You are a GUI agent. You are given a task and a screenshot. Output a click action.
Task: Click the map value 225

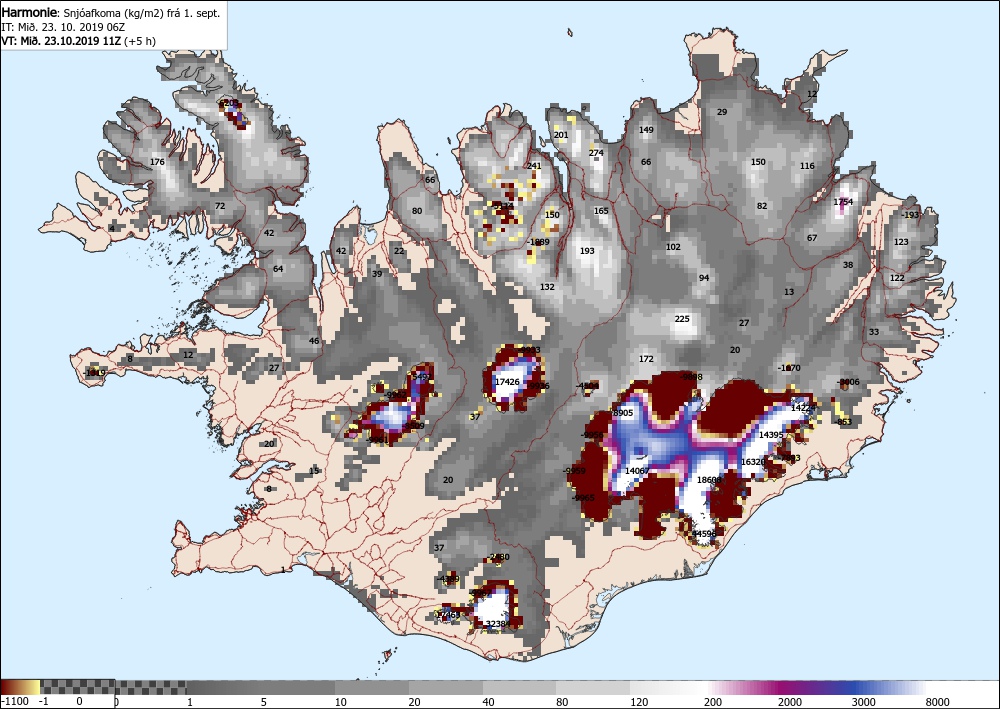(x=682, y=319)
